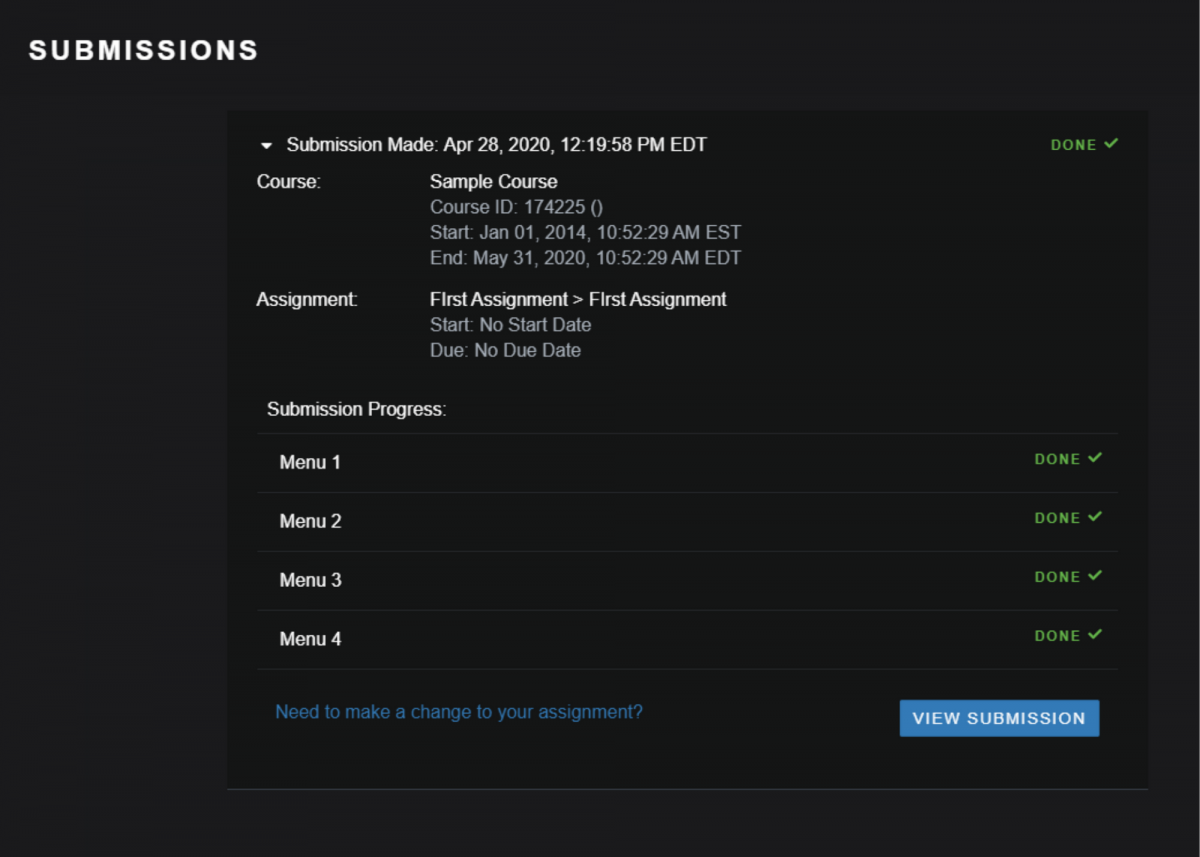
Task: Select the Sample Course name text
Action: coord(493,182)
